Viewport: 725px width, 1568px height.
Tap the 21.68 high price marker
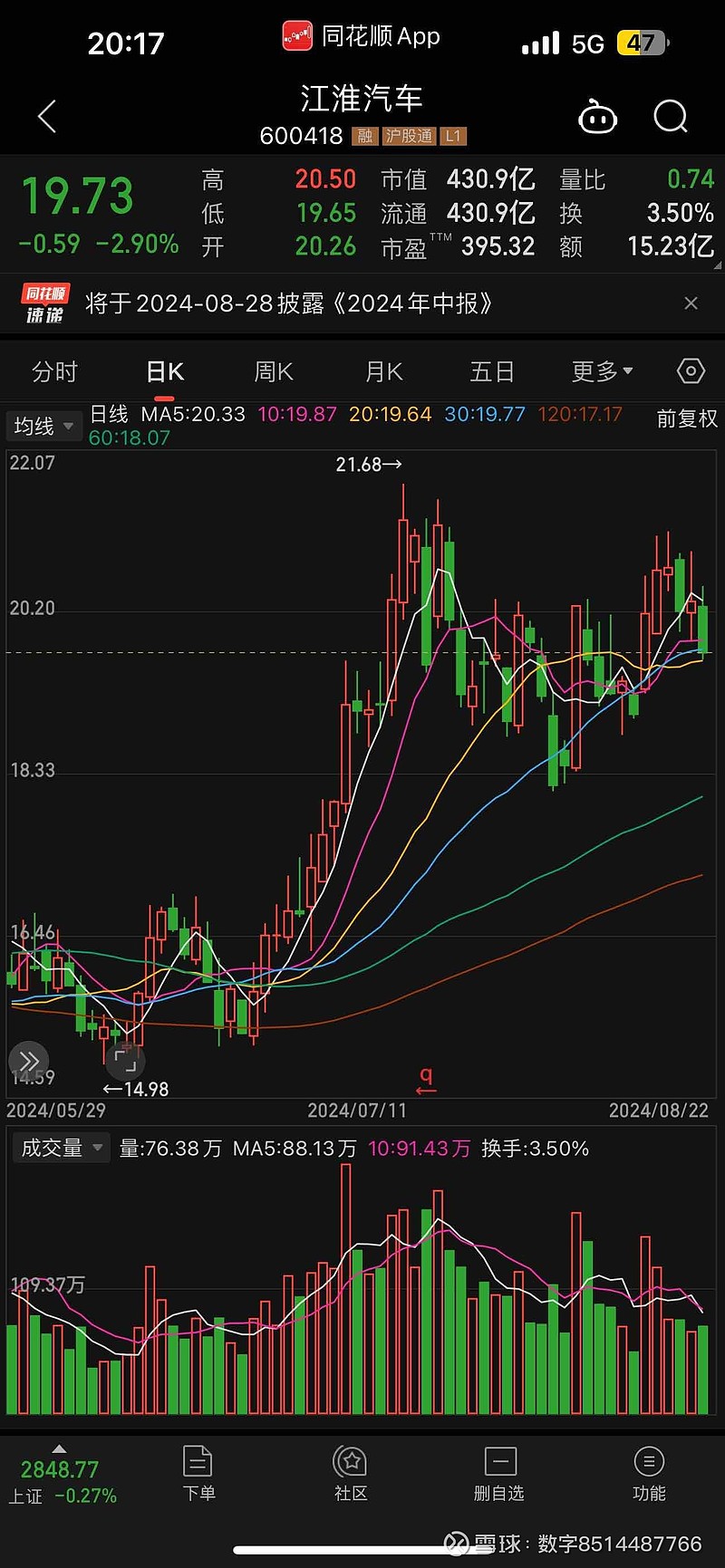pos(368,465)
